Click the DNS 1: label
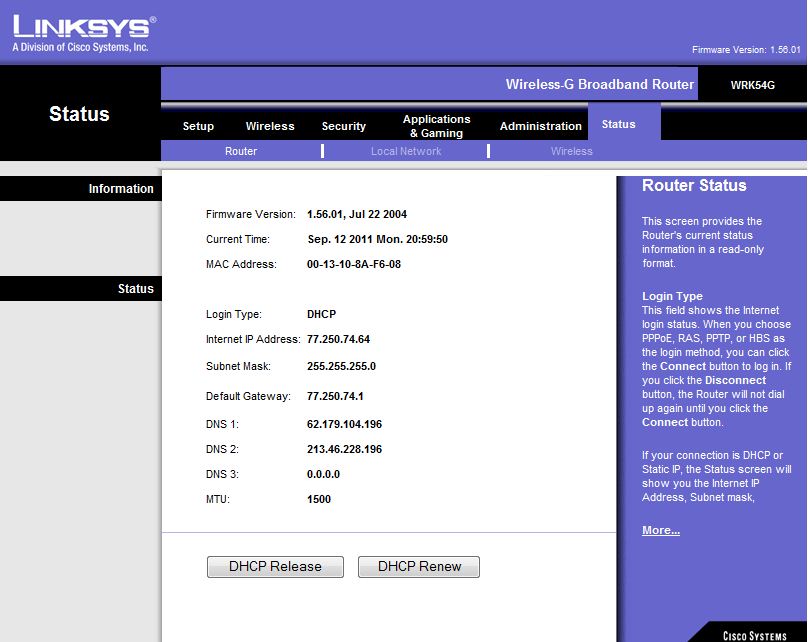 coord(222,425)
